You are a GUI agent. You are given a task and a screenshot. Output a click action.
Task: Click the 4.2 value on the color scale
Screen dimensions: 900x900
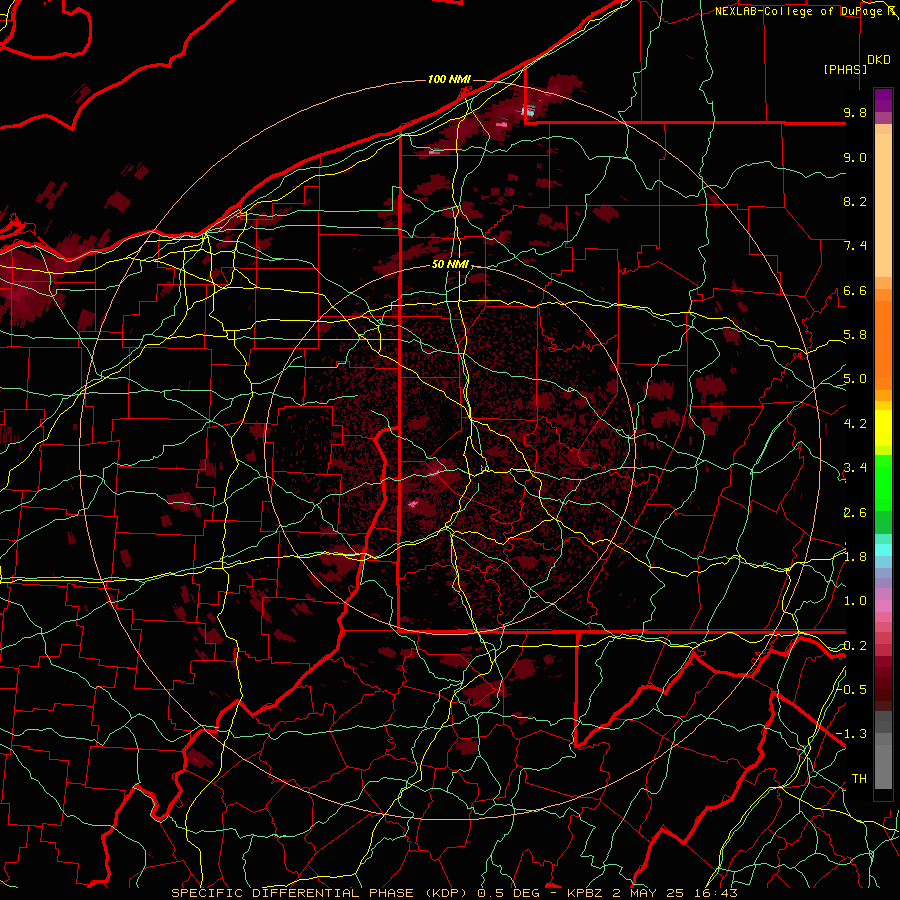855,424
